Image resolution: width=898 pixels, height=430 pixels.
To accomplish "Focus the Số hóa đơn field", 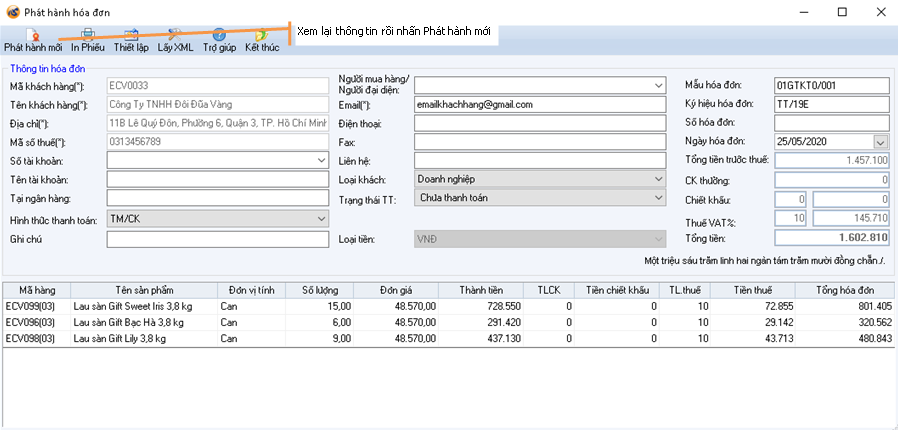I will [832, 123].
